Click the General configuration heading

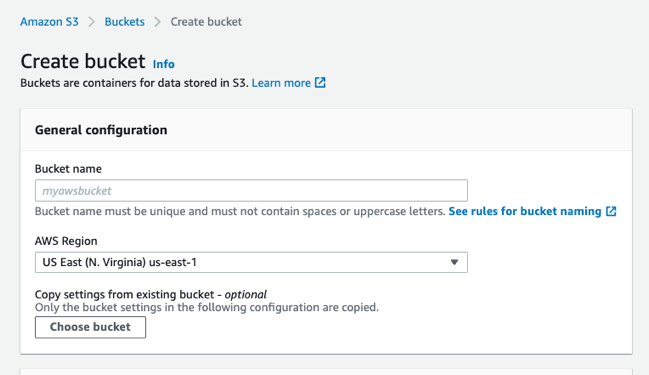tap(101, 130)
